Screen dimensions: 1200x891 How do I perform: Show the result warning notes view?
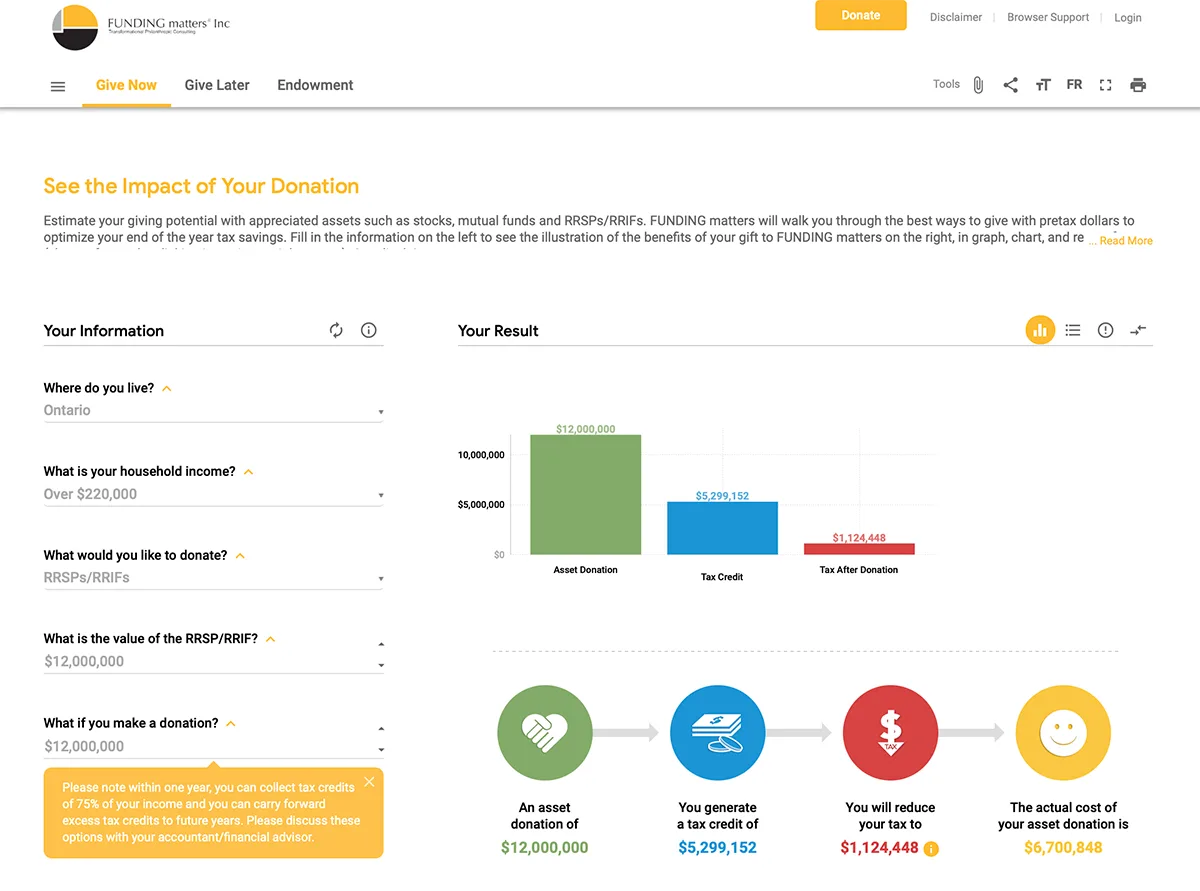(1105, 330)
